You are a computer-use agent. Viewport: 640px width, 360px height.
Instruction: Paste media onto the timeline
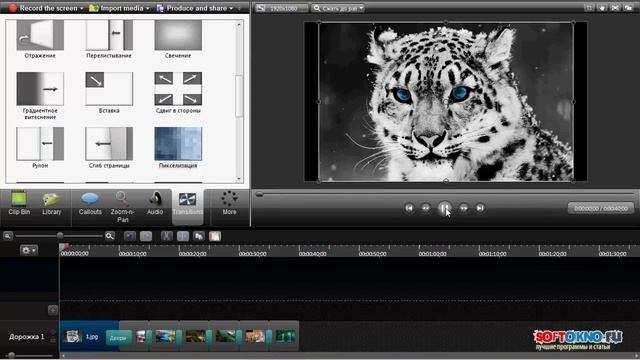215,236
